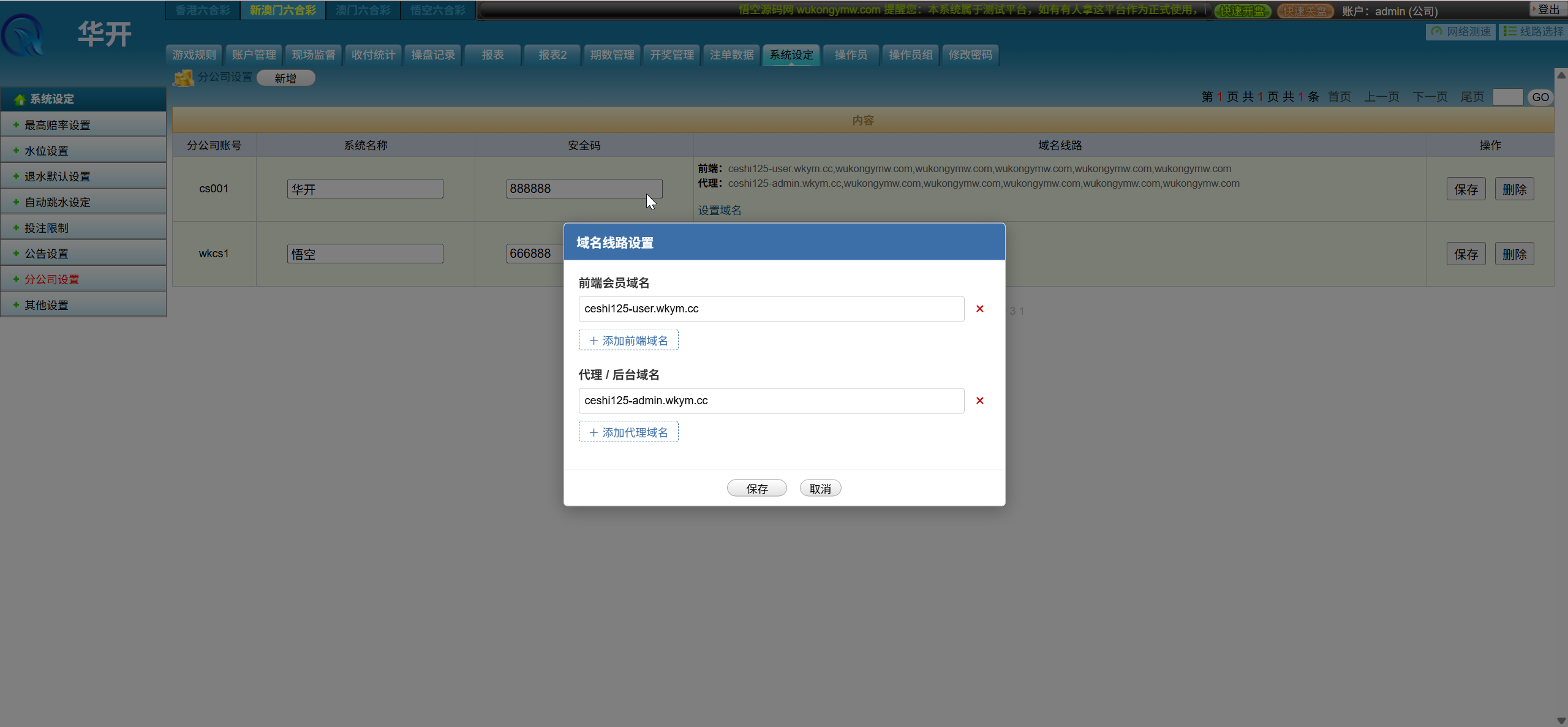1568x727 pixels.
Task: Click the 悟空 system name field
Action: click(x=365, y=254)
